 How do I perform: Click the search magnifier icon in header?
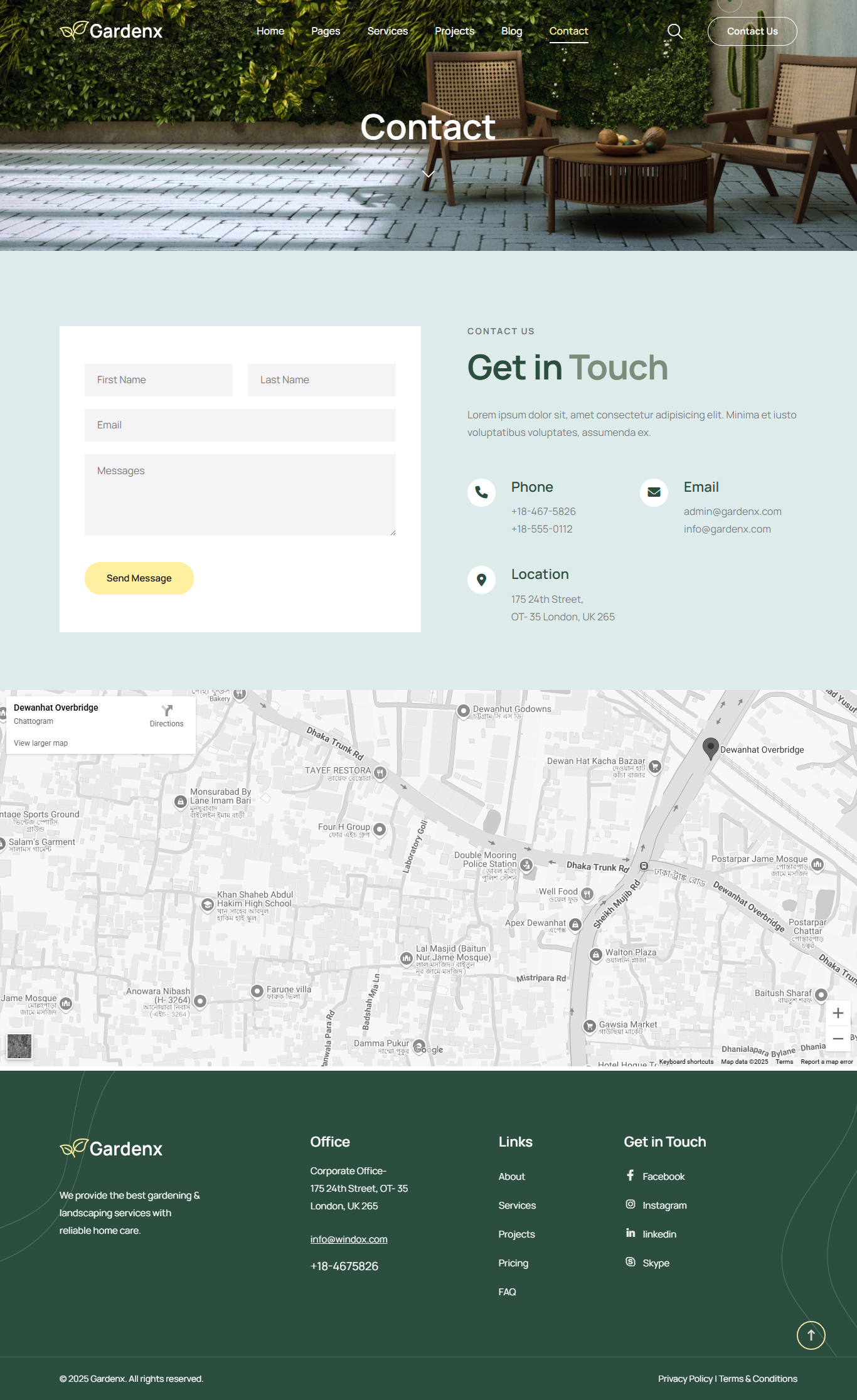(674, 31)
